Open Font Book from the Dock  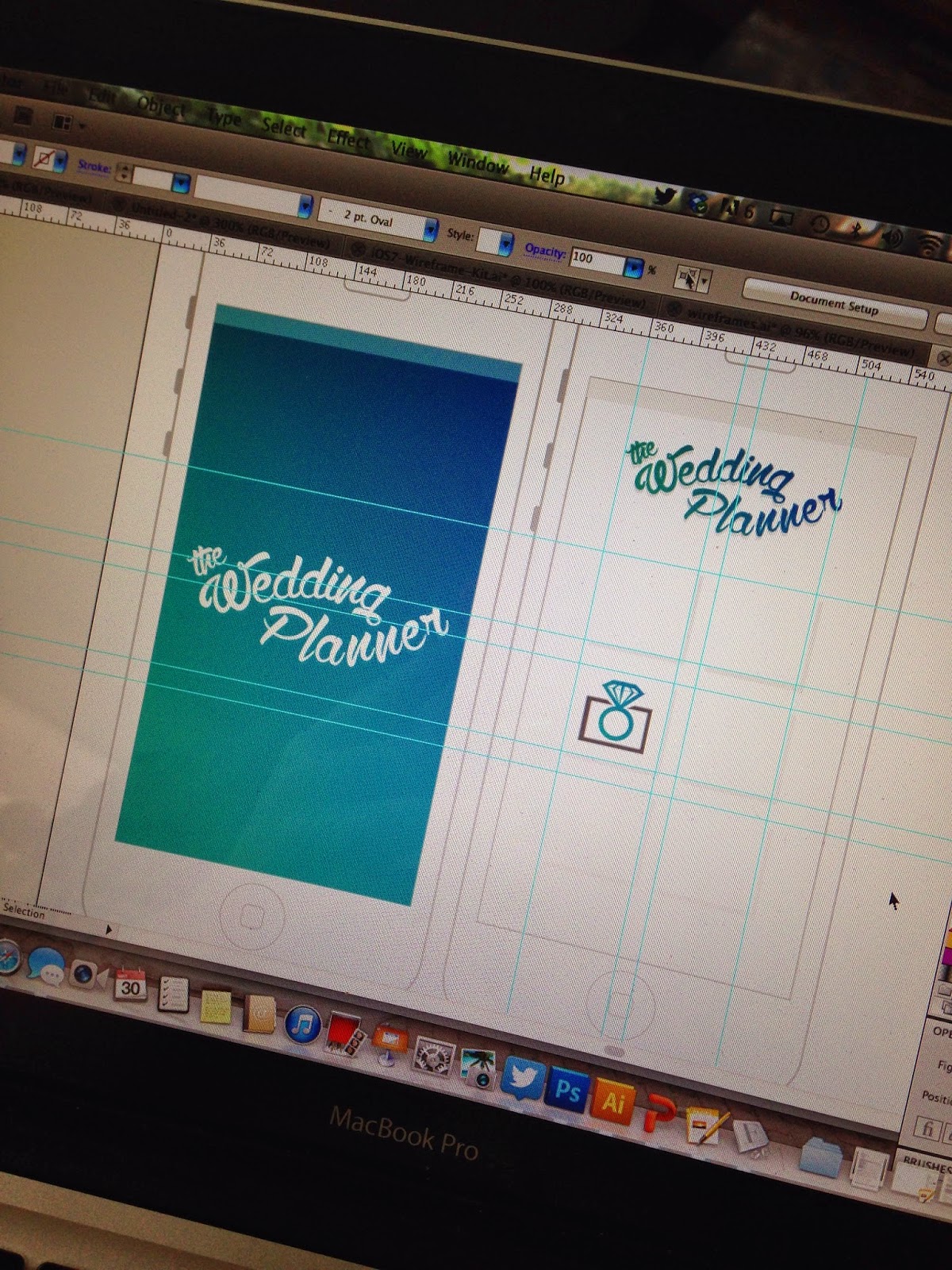coord(749,1138)
